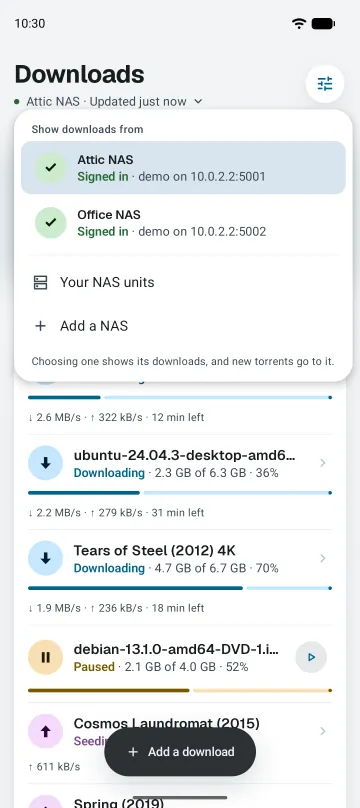Click the battery status bar icon

[323, 23]
